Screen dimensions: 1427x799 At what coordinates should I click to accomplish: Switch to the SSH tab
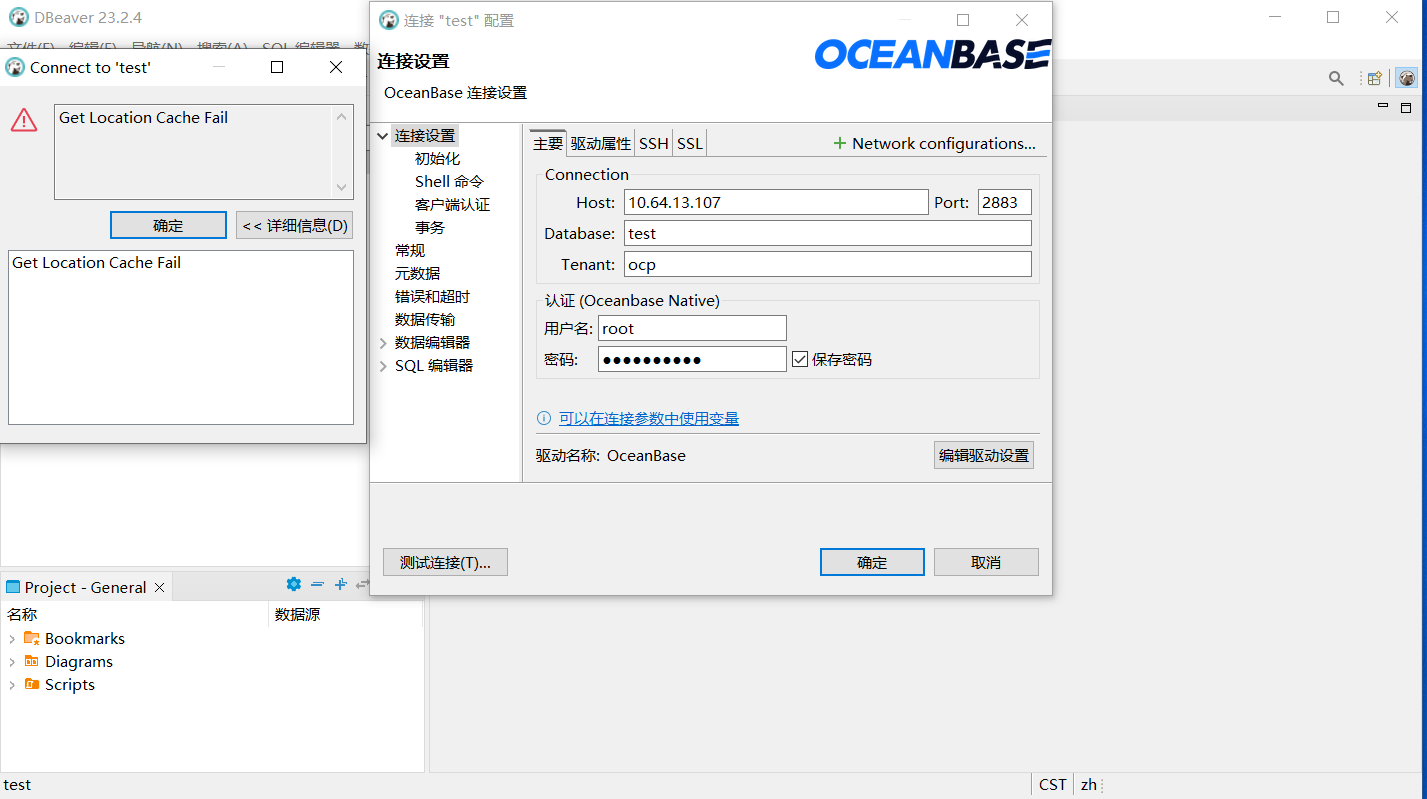click(654, 143)
